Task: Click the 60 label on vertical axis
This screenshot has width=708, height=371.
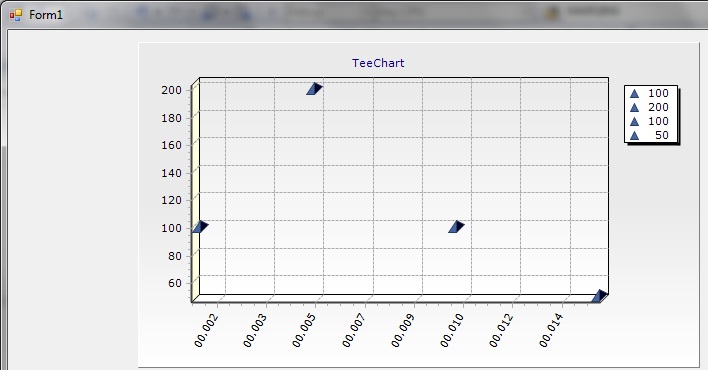Action: pyautogui.click(x=175, y=283)
